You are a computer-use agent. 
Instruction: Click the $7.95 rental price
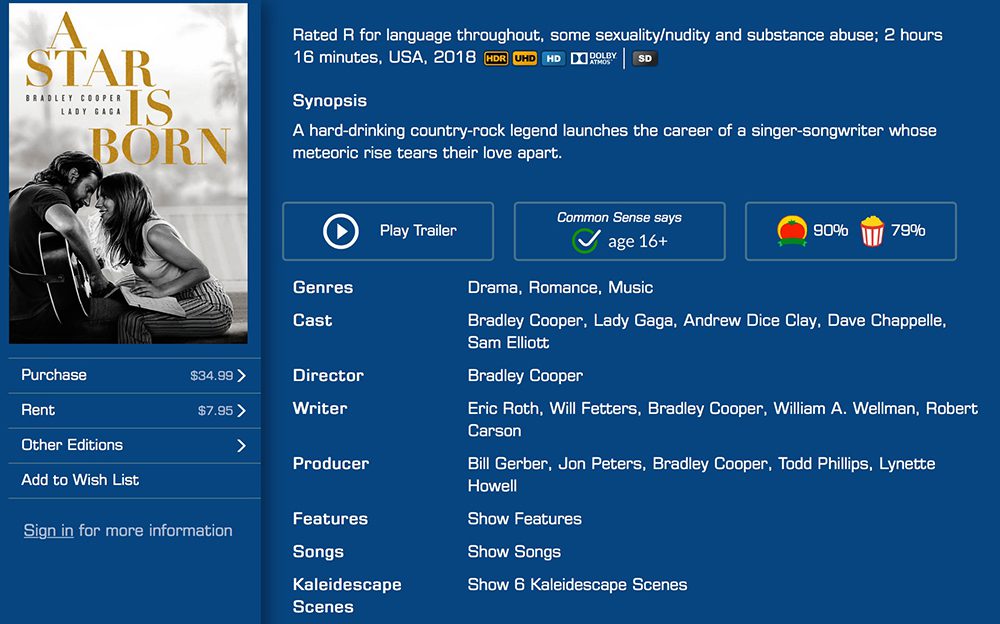[x=216, y=411]
